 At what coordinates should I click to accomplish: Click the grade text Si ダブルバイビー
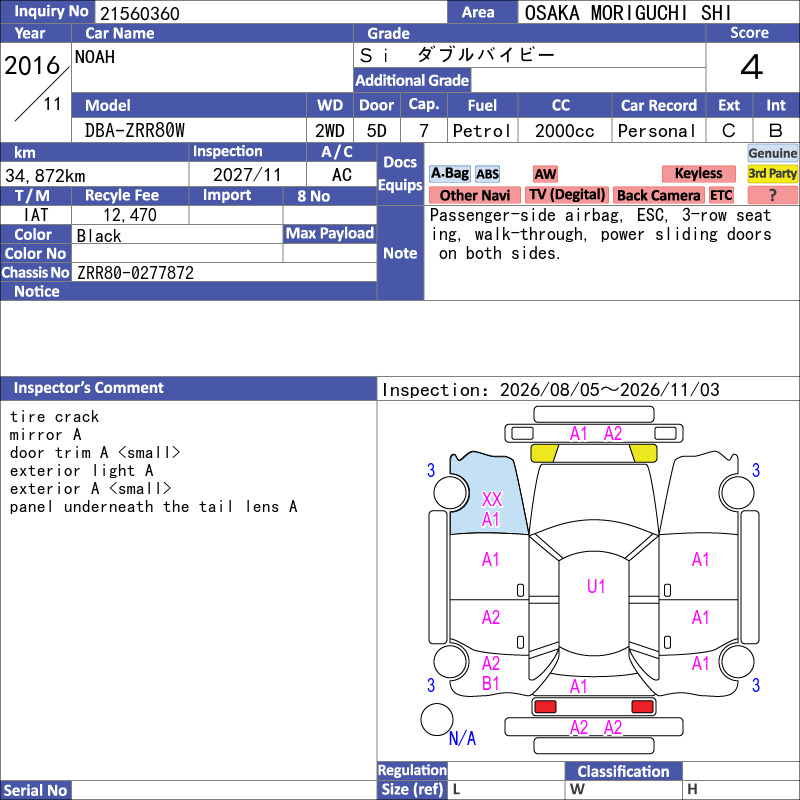click(457, 55)
